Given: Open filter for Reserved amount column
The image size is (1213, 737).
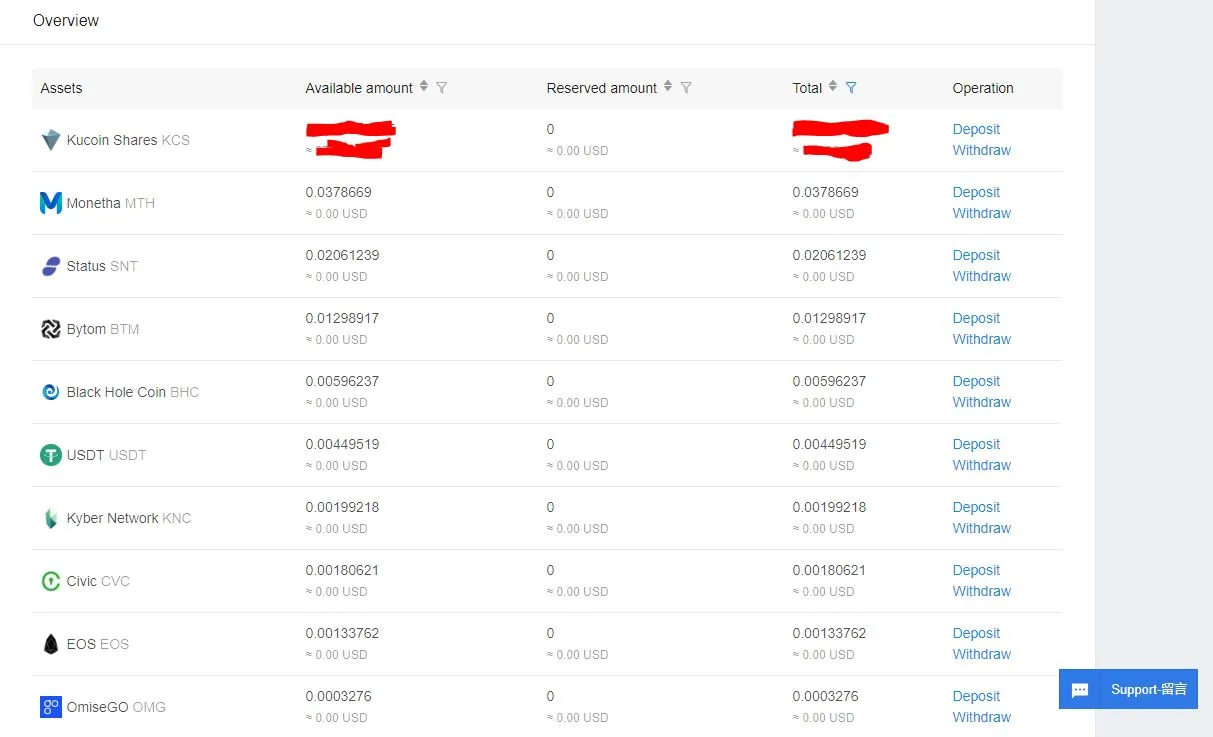Looking at the screenshot, I should click(x=686, y=88).
